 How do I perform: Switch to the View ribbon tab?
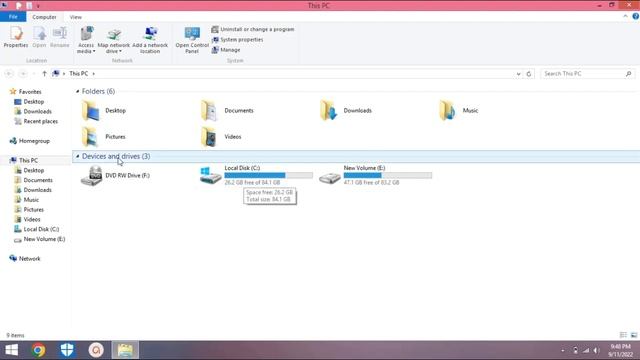click(76, 17)
